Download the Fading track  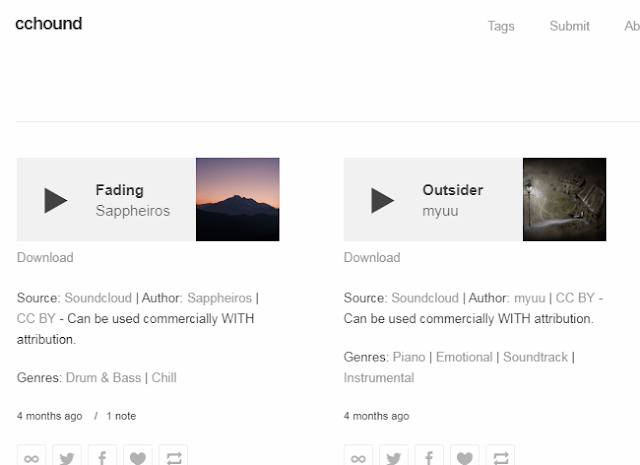coord(45,258)
